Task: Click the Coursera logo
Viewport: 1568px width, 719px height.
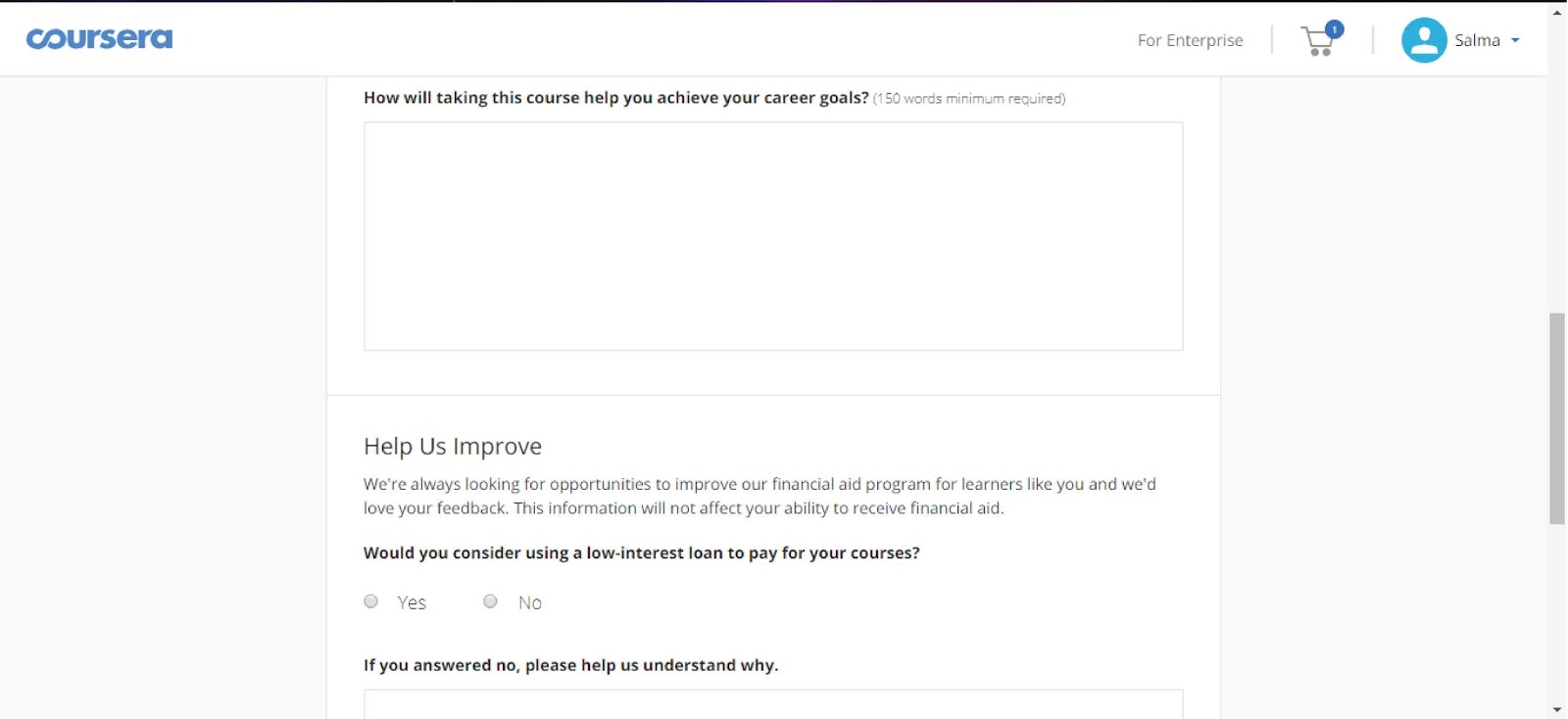Action: (x=99, y=39)
